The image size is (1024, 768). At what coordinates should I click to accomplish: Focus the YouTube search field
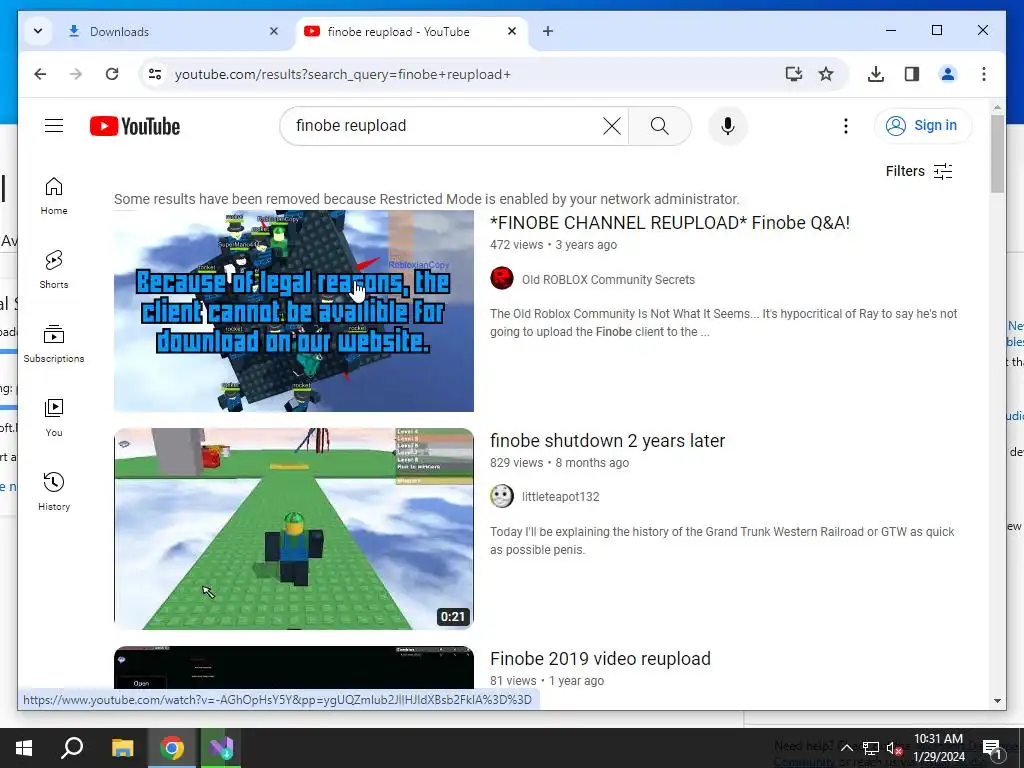coord(444,125)
